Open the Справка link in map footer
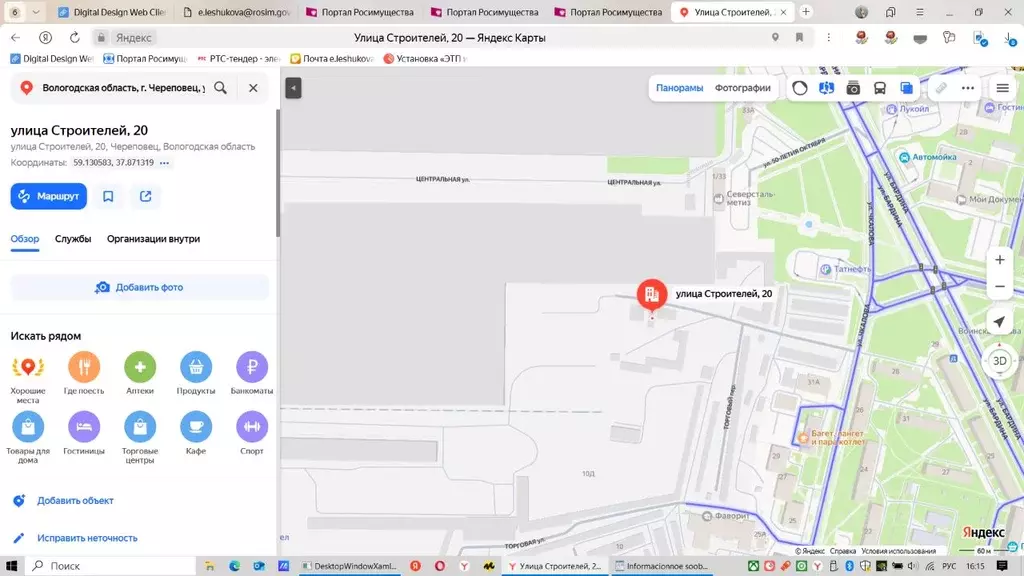Image resolution: width=1024 pixels, height=576 pixels. coord(842,551)
